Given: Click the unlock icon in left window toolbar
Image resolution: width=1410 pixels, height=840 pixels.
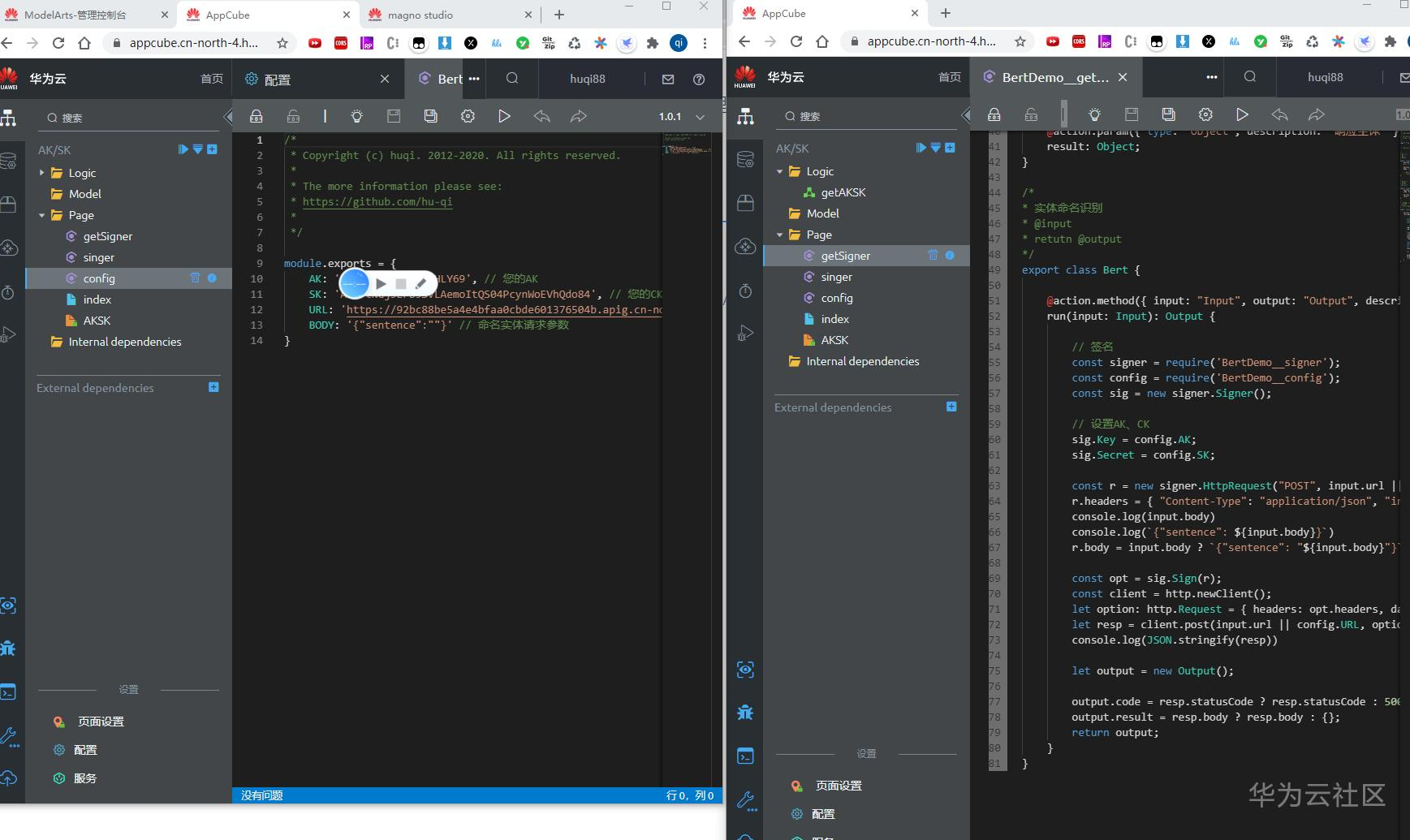Looking at the screenshot, I should [294, 116].
